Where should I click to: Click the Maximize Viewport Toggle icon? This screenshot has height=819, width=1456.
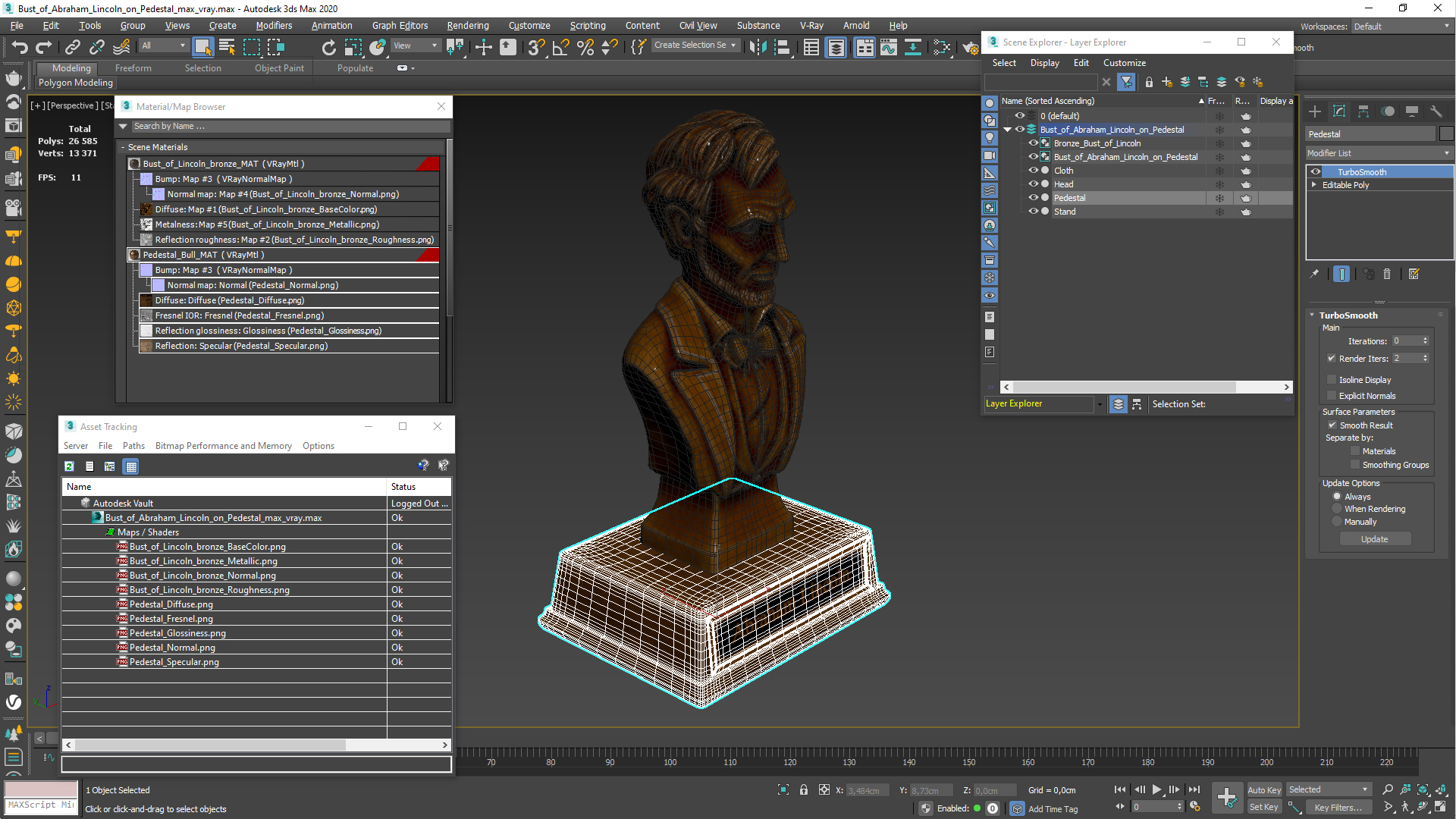pos(1440,807)
